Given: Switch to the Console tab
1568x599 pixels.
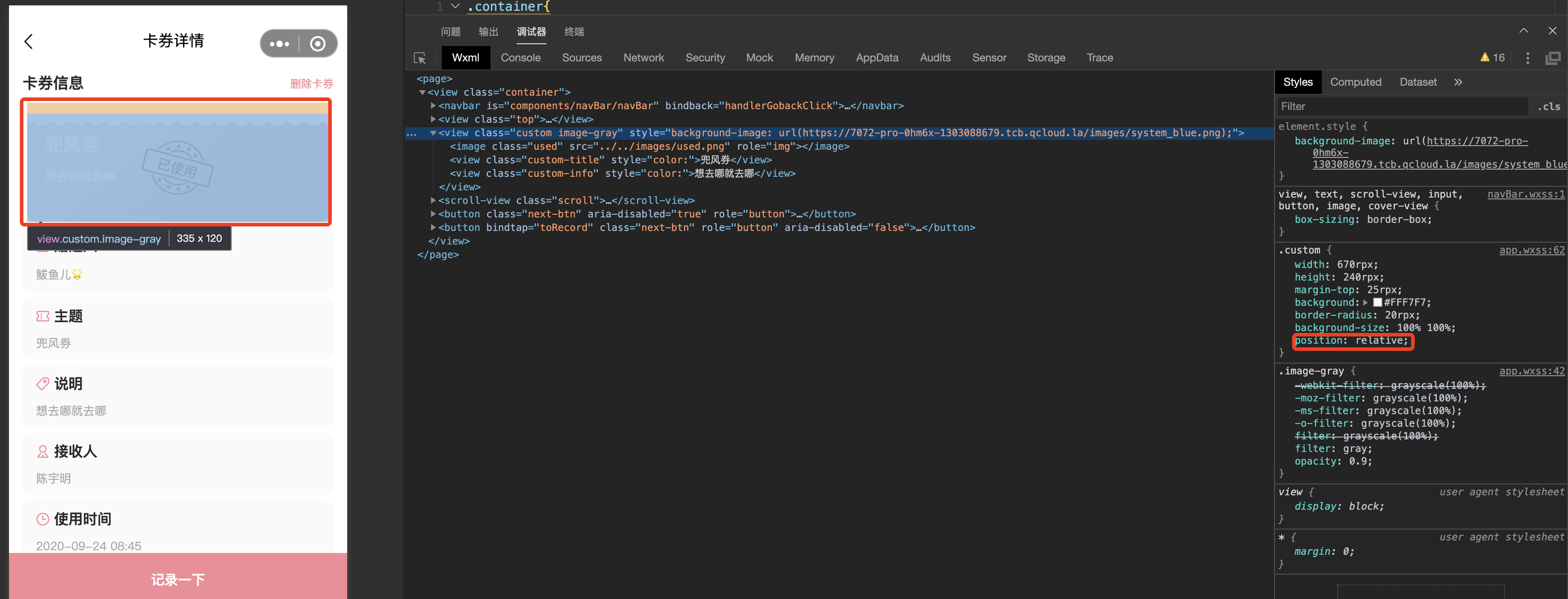Looking at the screenshot, I should click(520, 58).
